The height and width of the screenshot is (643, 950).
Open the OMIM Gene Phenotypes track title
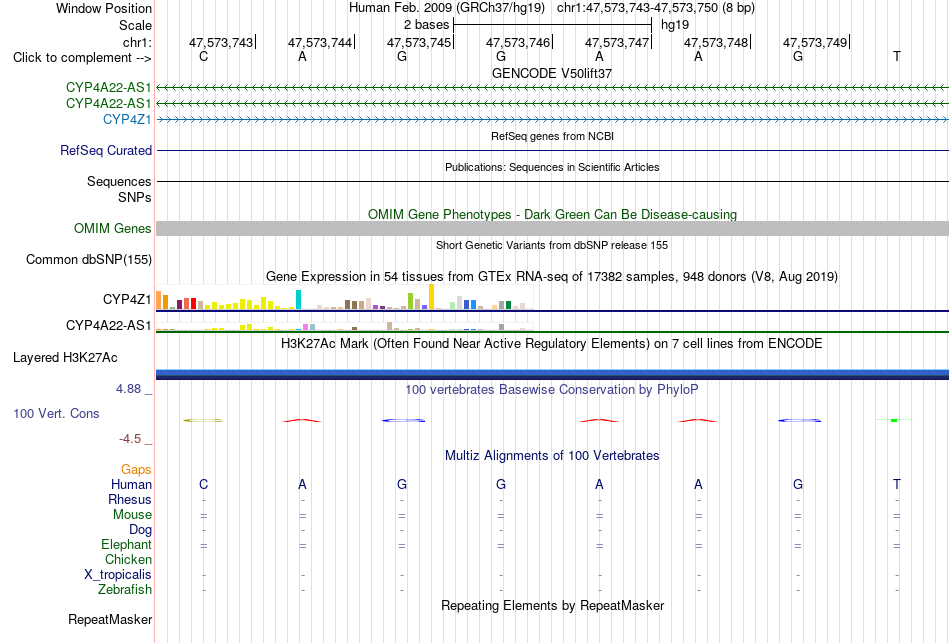552,215
